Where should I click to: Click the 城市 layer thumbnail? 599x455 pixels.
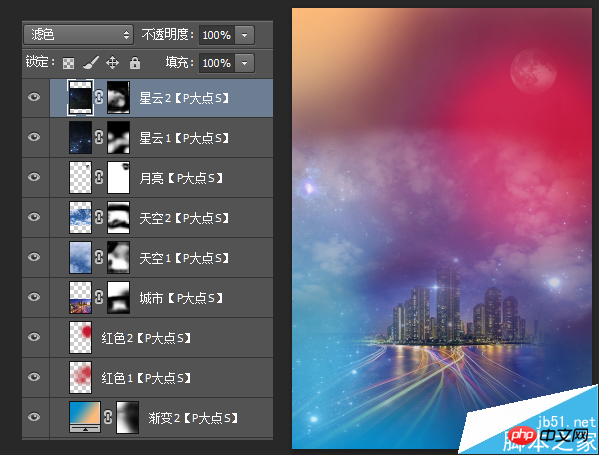(80, 297)
